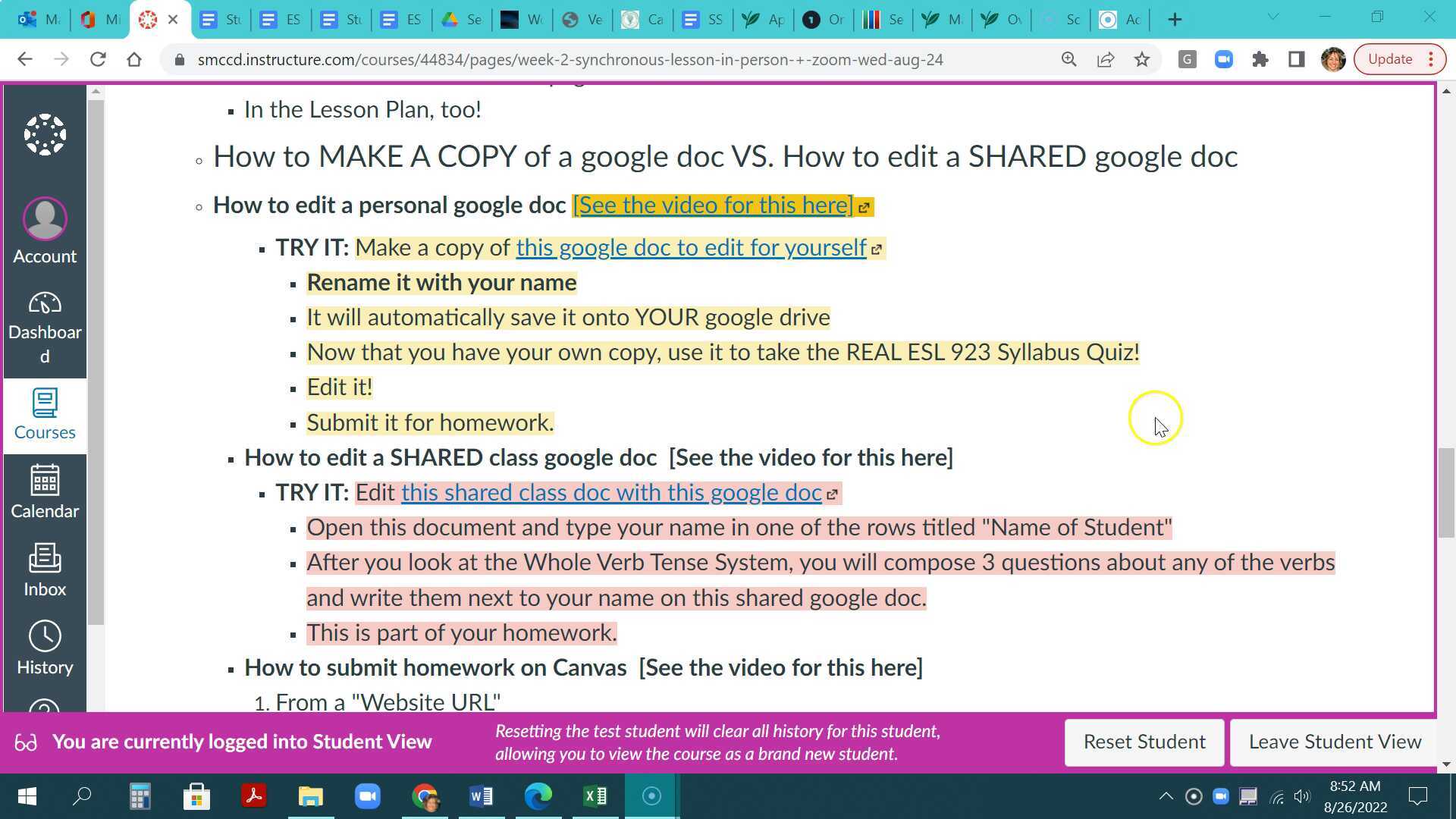Open Excel from the taskbar
This screenshot has height=819, width=1456.
click(595, 796)
